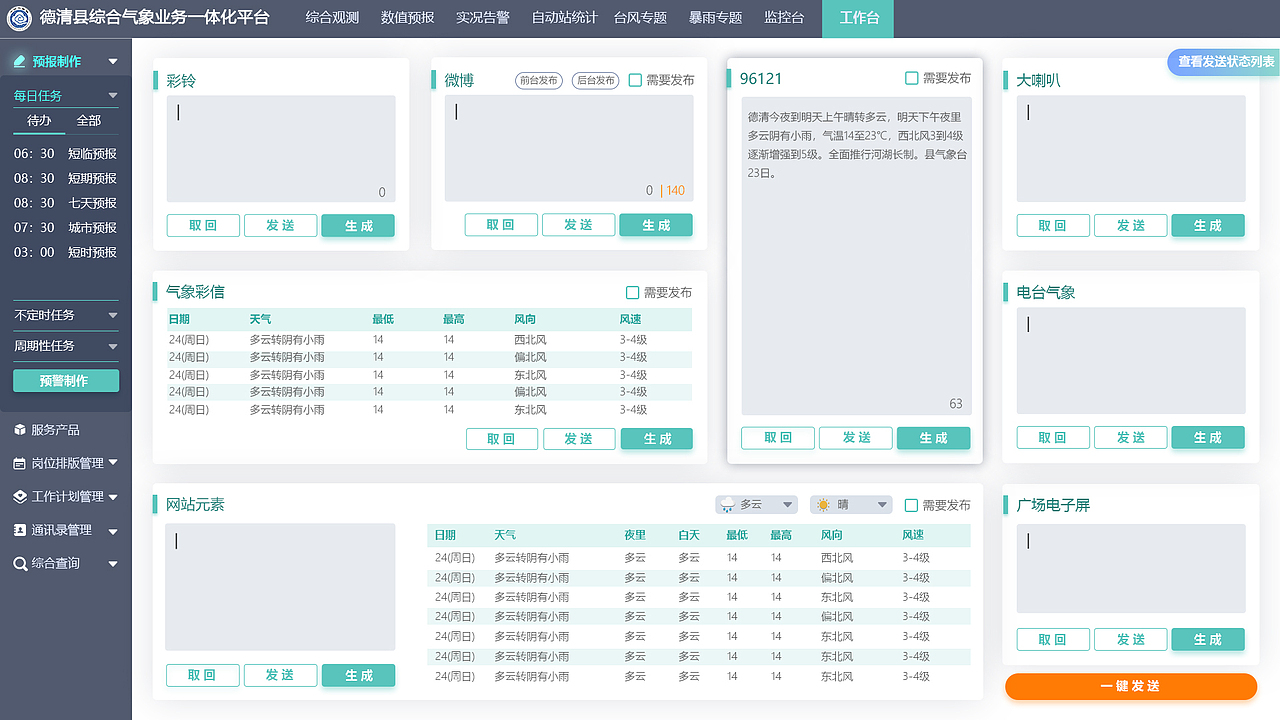Open the 自动站统计 tab
The image size is (1280, 720).
(x=565, y=18)
